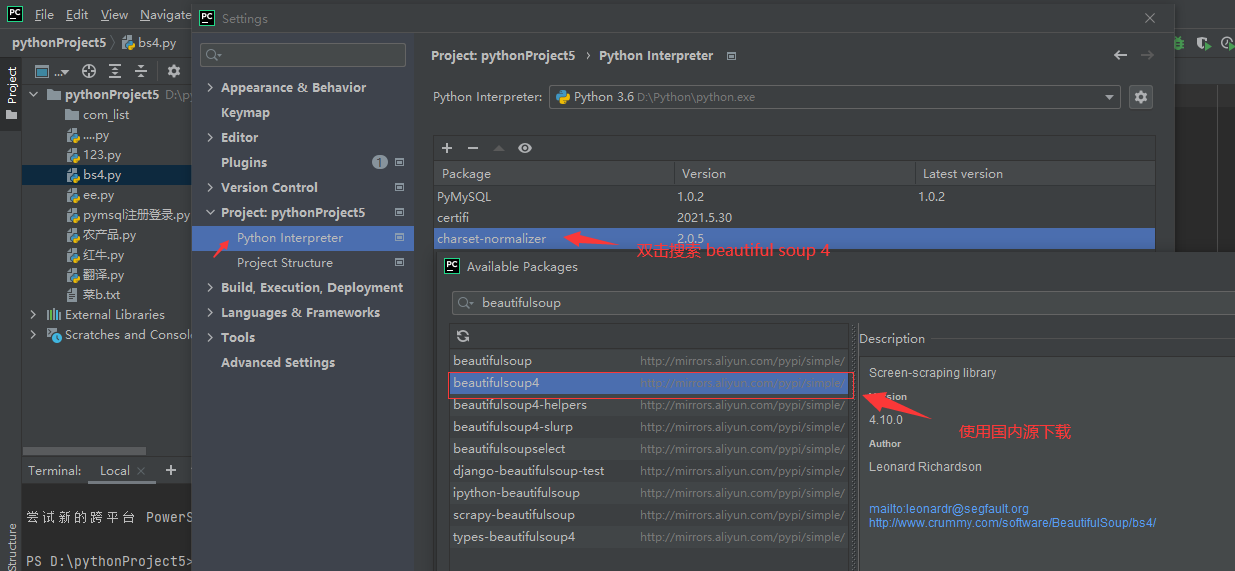
Task: Close the Local terminal tab
Action: click(x=141, y=471)
